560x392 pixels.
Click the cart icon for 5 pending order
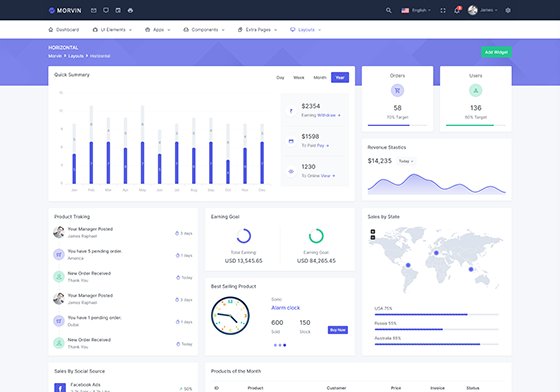pos(59,255)
